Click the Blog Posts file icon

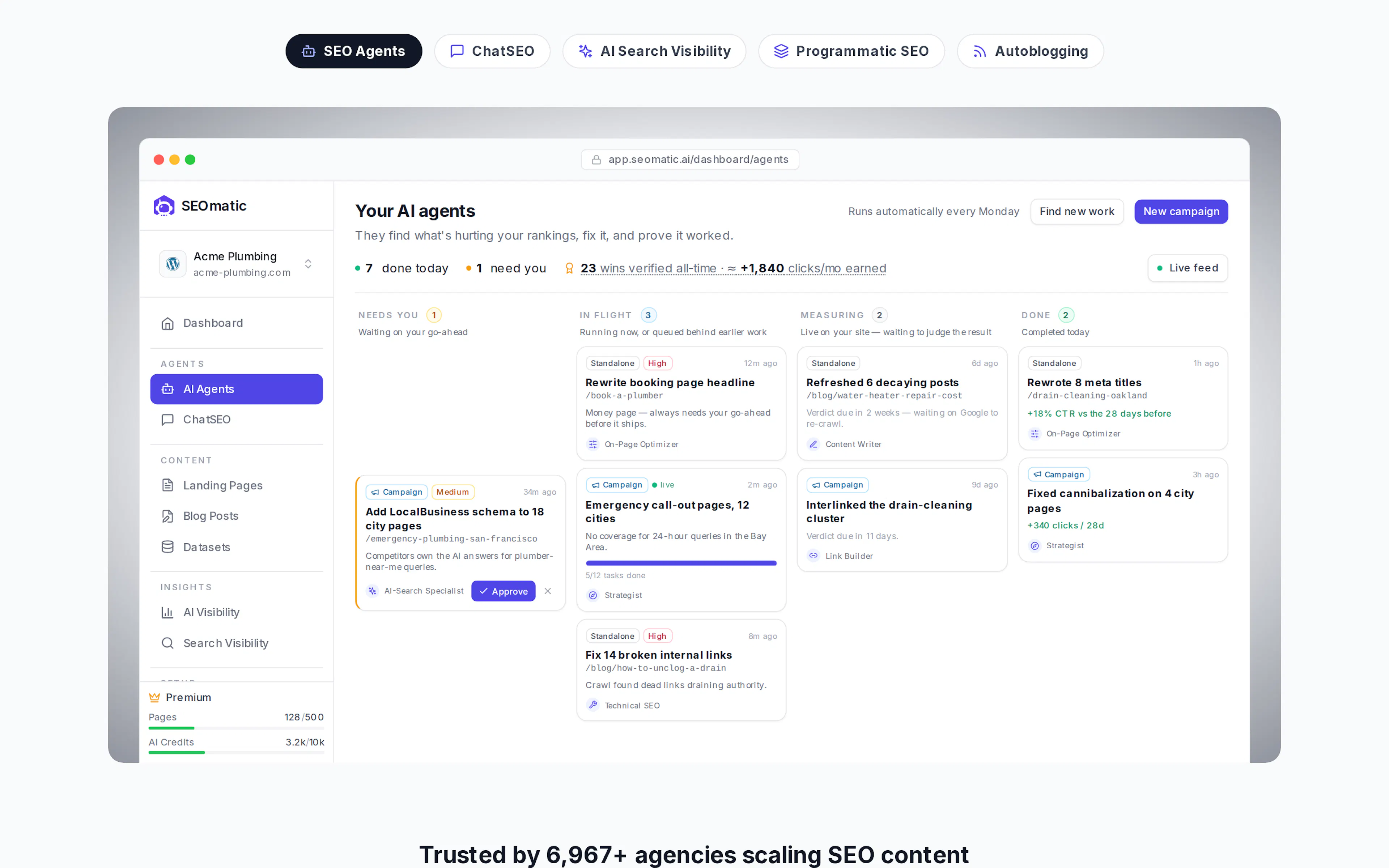point(167,516)
